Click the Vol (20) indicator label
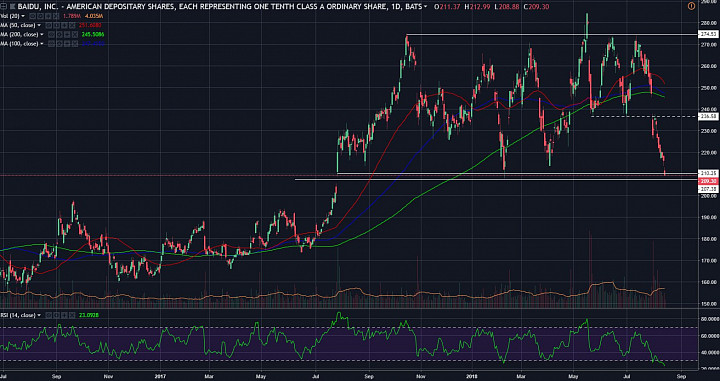 tap(10, 16)
